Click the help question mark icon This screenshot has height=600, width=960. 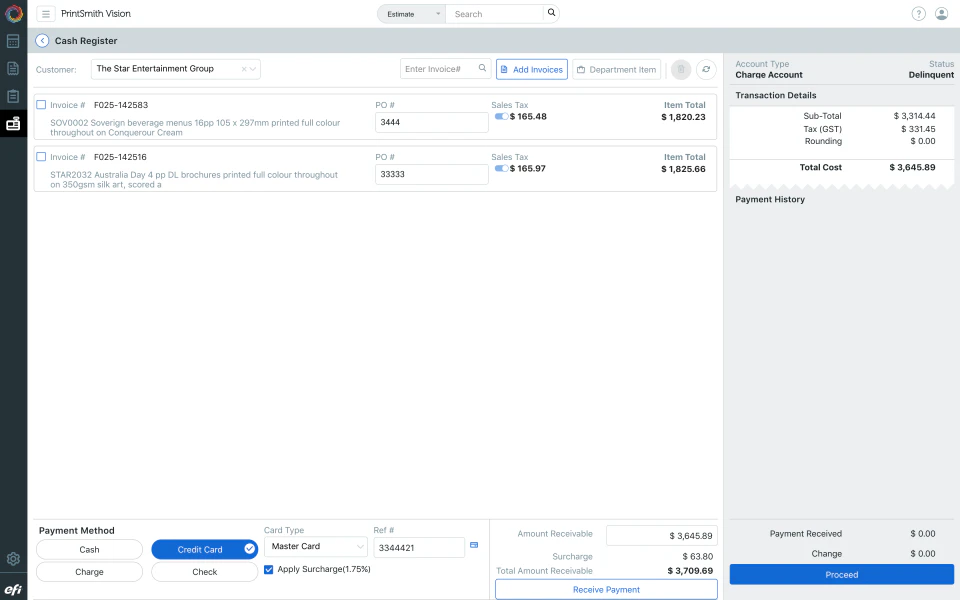click(x=918, y=13)
